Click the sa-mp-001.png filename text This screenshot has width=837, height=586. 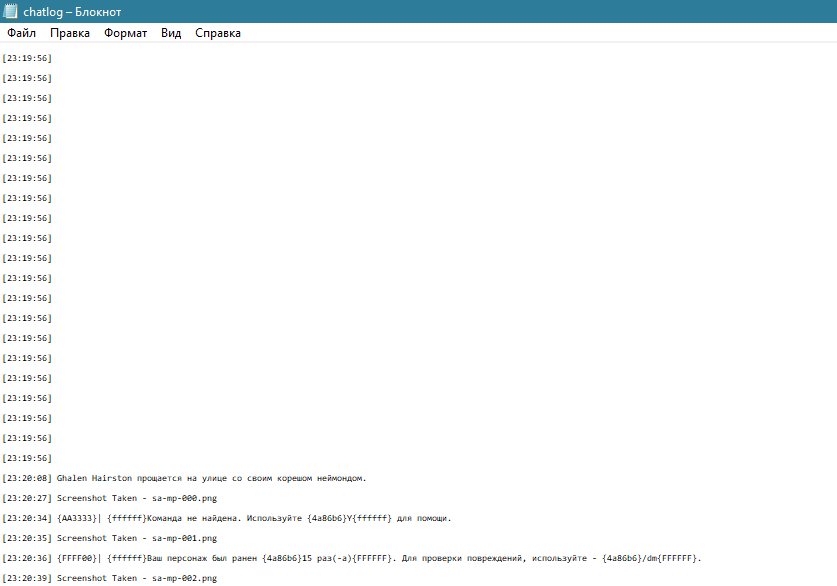[x=184, y=538]
